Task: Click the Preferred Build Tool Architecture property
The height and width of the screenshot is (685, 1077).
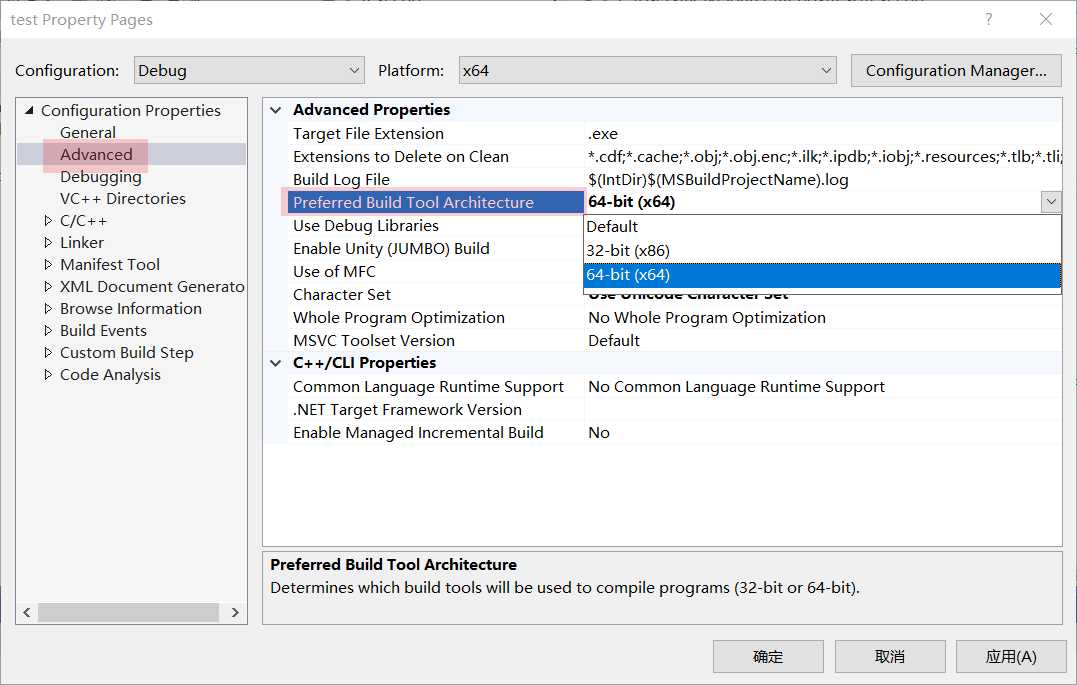Action: click(x=413, y=202)
